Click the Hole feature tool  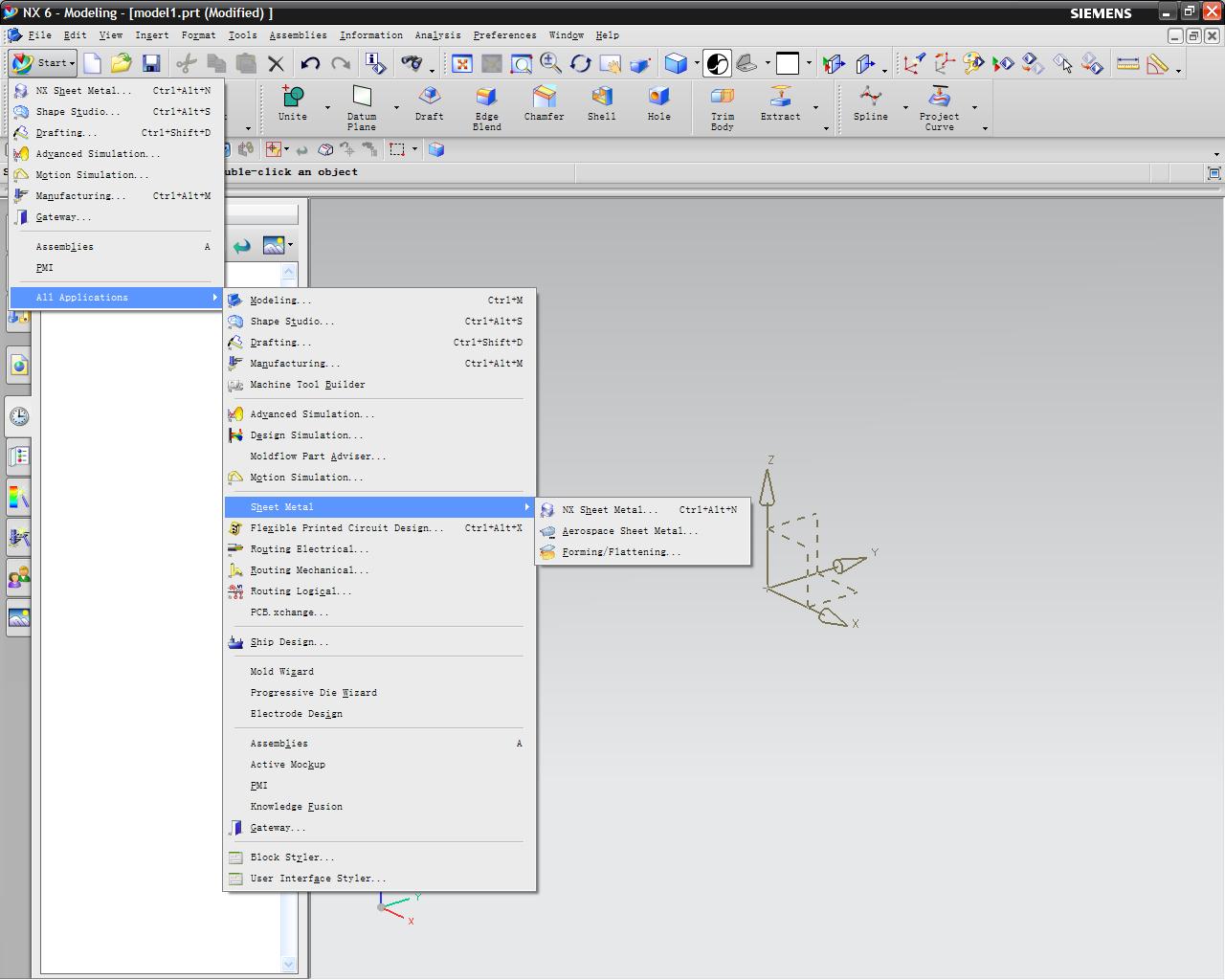point(658,104)
